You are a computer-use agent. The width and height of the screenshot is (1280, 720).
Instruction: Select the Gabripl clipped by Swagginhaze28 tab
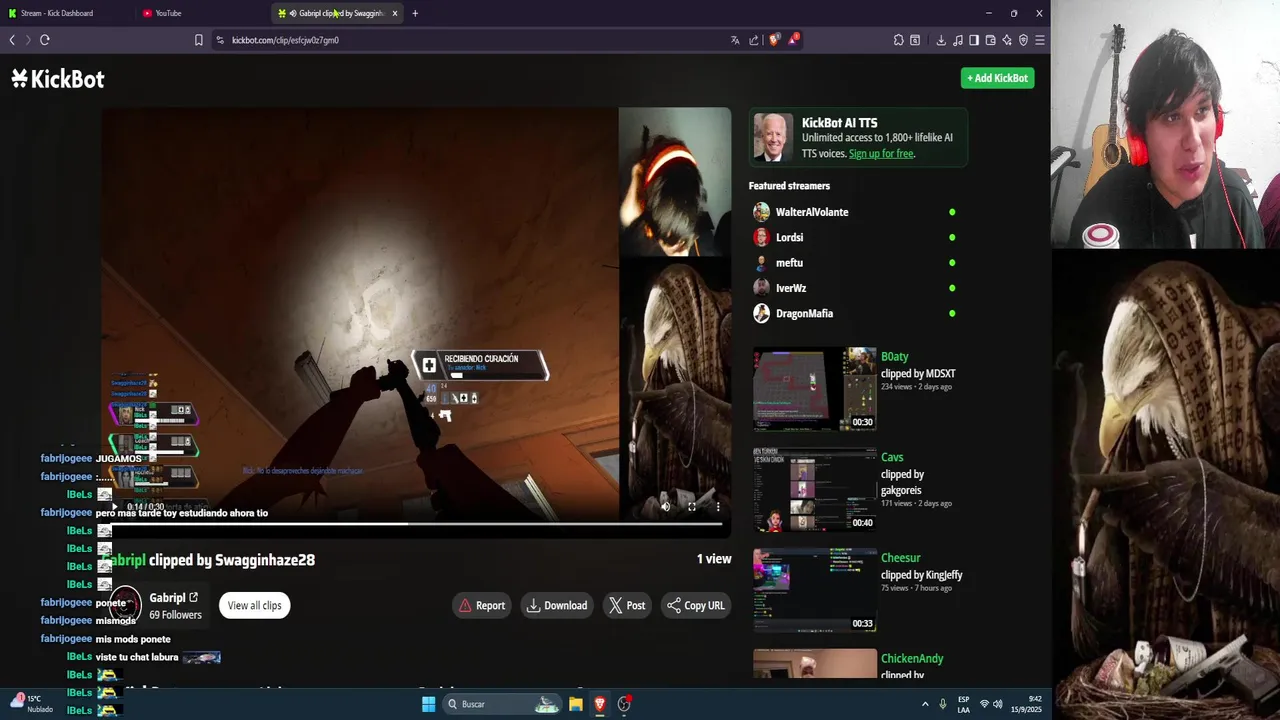[x=338, y=13]
